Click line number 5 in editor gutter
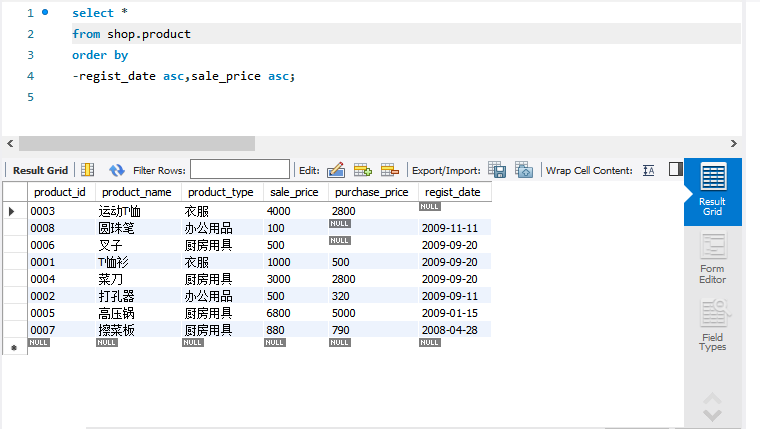 coord(31,97)
